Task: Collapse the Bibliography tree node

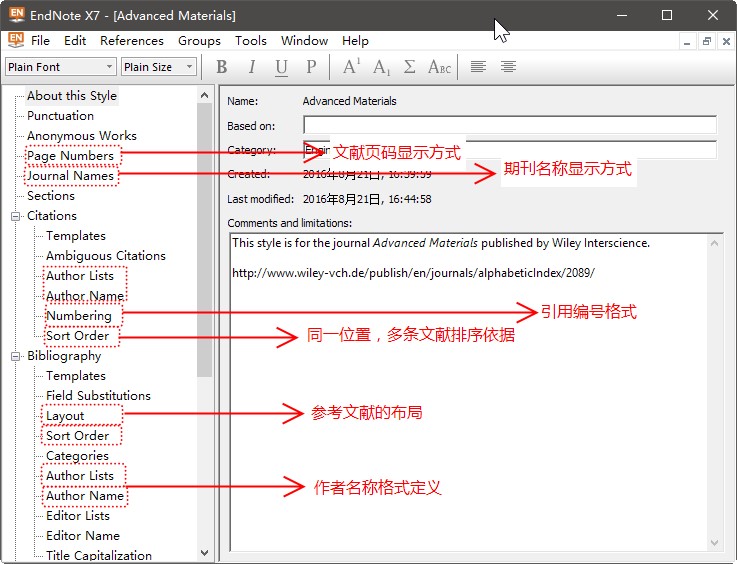Action: [x=16, y=356]
